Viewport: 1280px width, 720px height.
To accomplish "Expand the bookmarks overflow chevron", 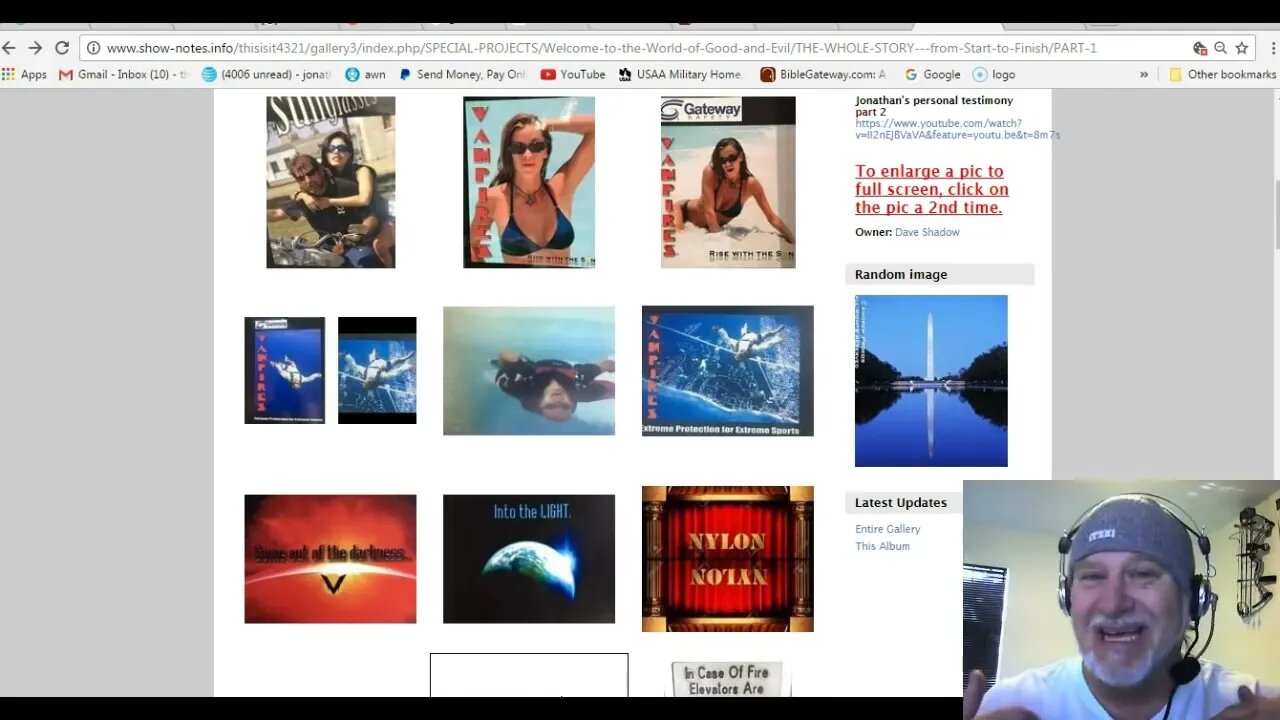I will pos(1144,74).
